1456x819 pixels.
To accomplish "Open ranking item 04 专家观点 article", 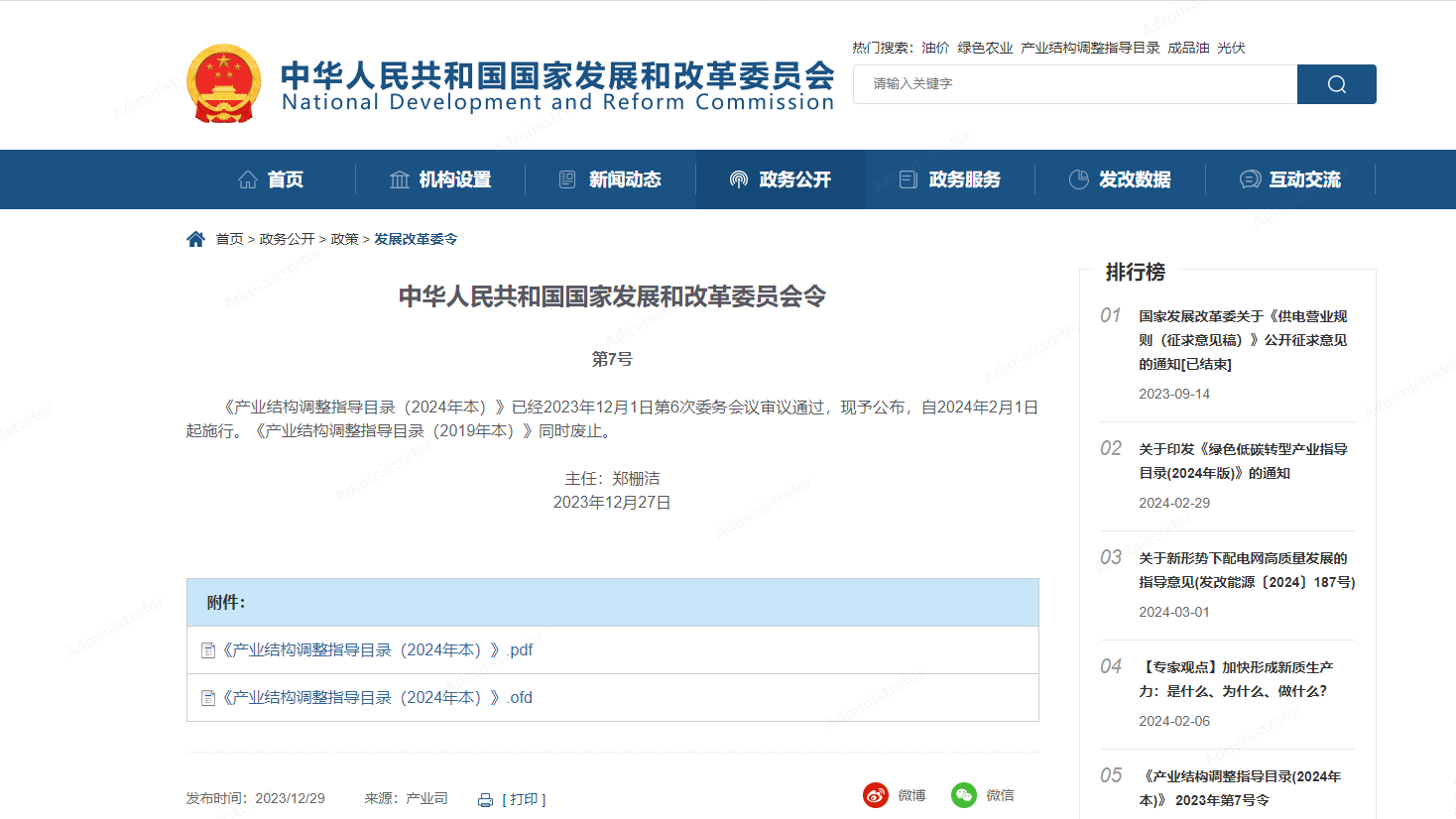I will [1235, 679].
